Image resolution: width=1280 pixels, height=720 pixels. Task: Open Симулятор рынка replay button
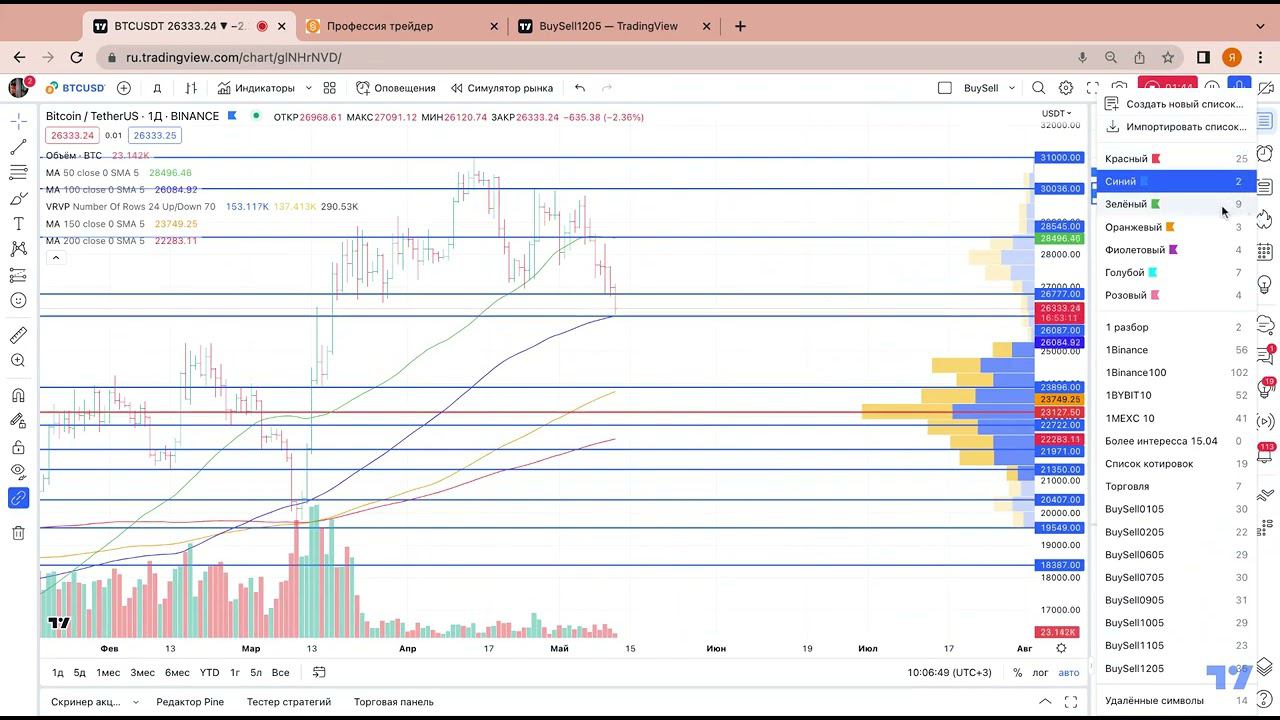502,88
